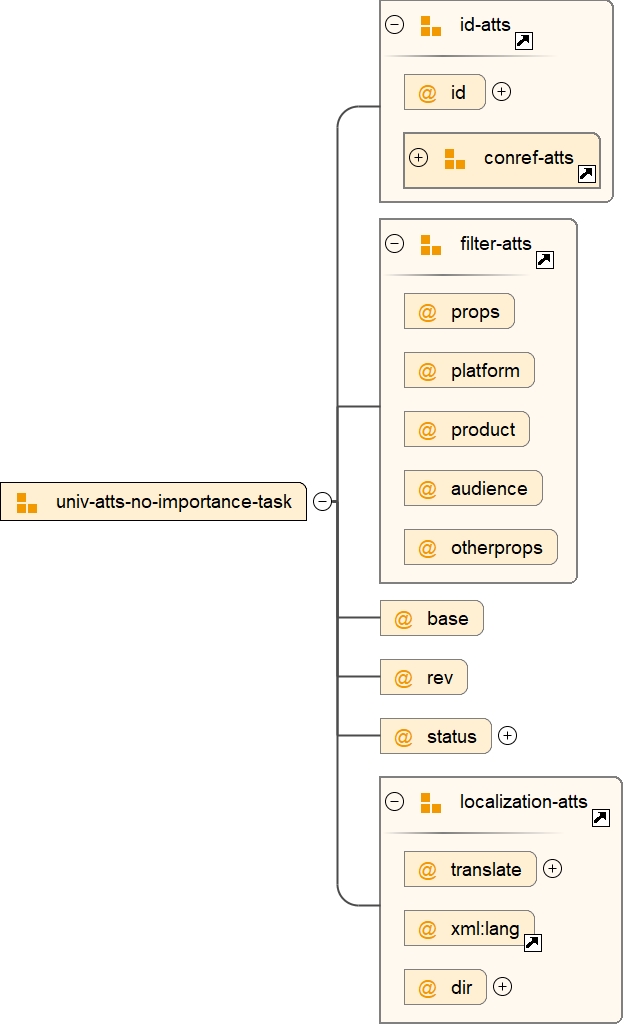
Task: Expand the dir attribute details
Action: pos(502,986)
